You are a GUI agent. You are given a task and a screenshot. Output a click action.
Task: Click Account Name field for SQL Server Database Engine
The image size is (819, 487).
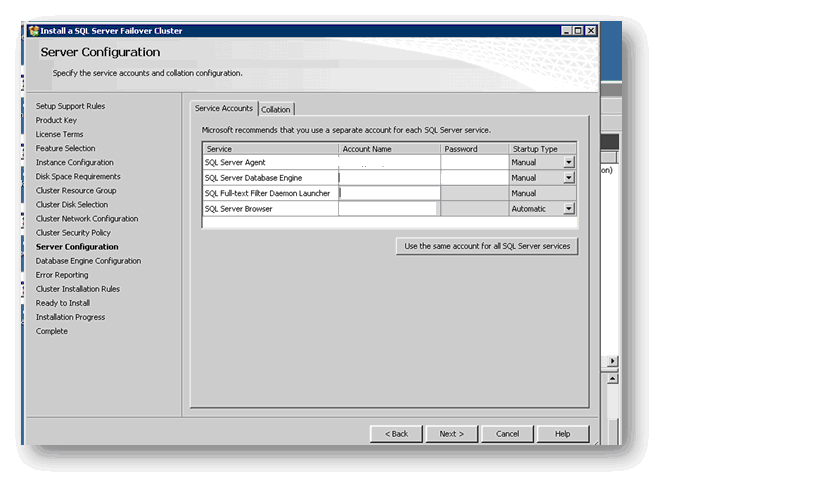(389, 178)
